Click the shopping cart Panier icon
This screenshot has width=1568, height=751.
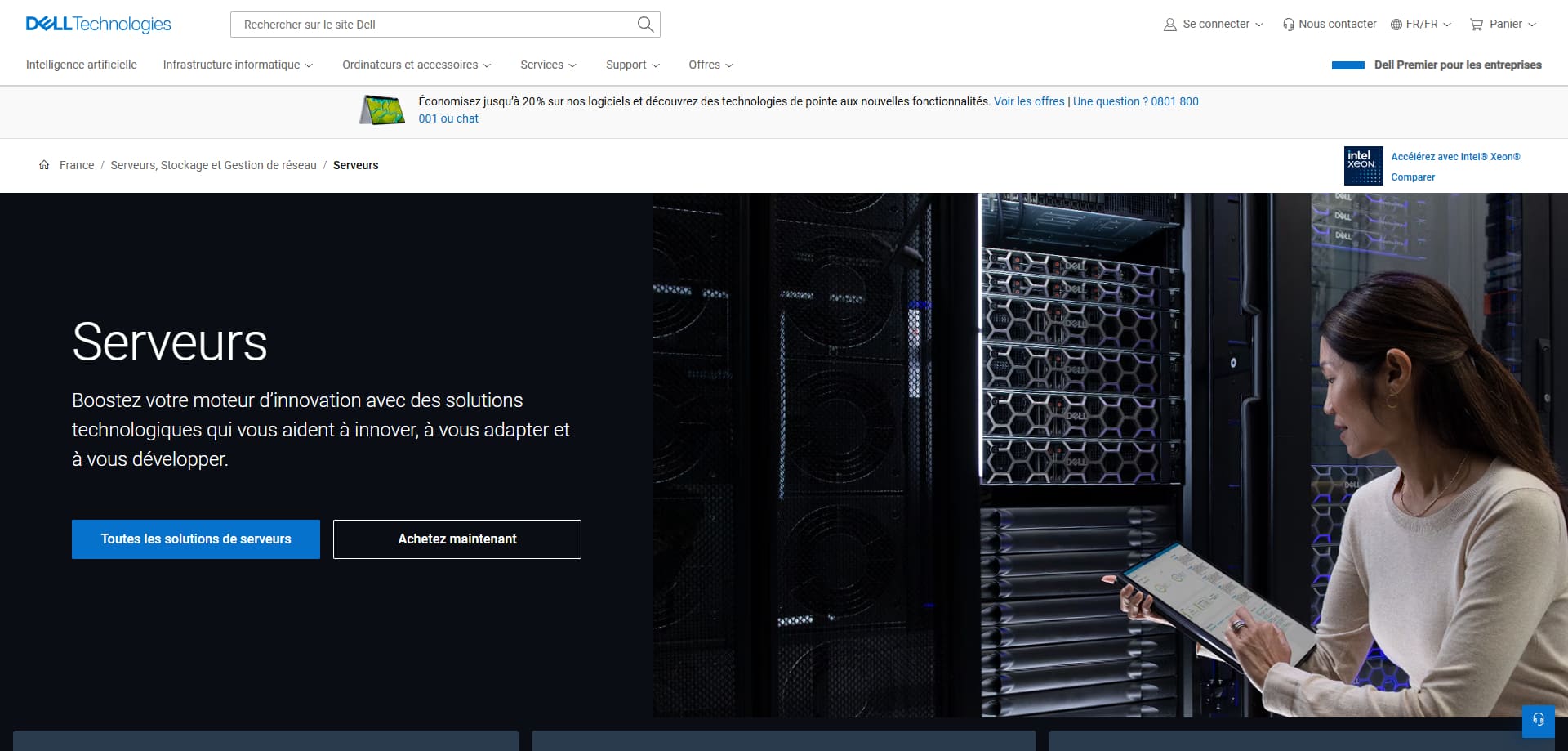click(1476, 25)
